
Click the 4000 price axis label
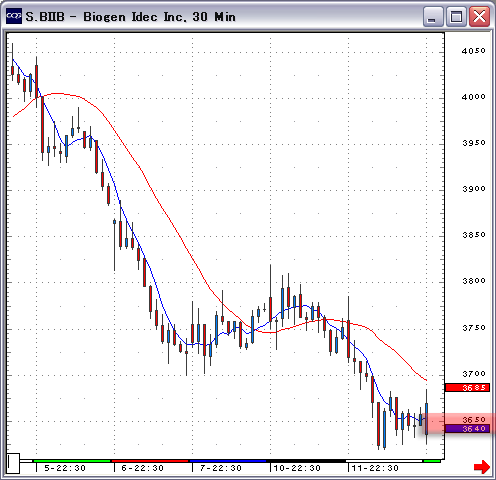click(x=474, y=97)
